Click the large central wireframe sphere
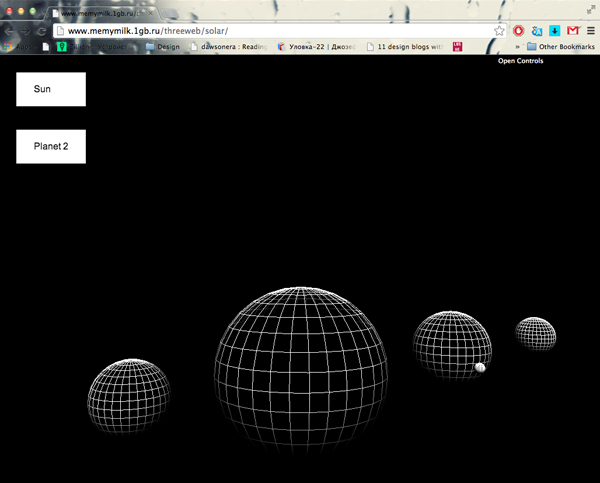Viewport: 600px width, 483px height. click(301, 360)
